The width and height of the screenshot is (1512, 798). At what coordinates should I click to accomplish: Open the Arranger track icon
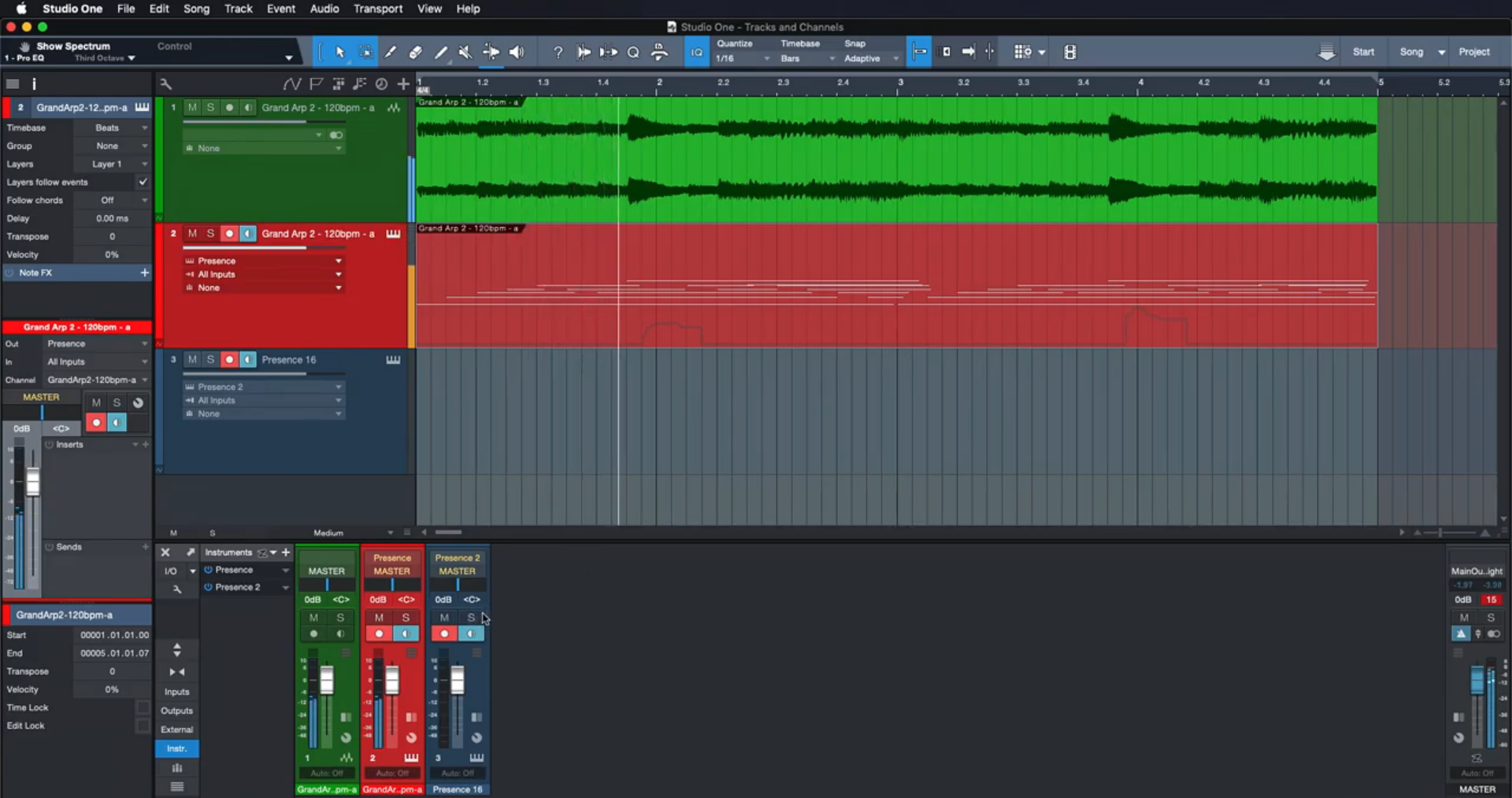coord(339,84)
